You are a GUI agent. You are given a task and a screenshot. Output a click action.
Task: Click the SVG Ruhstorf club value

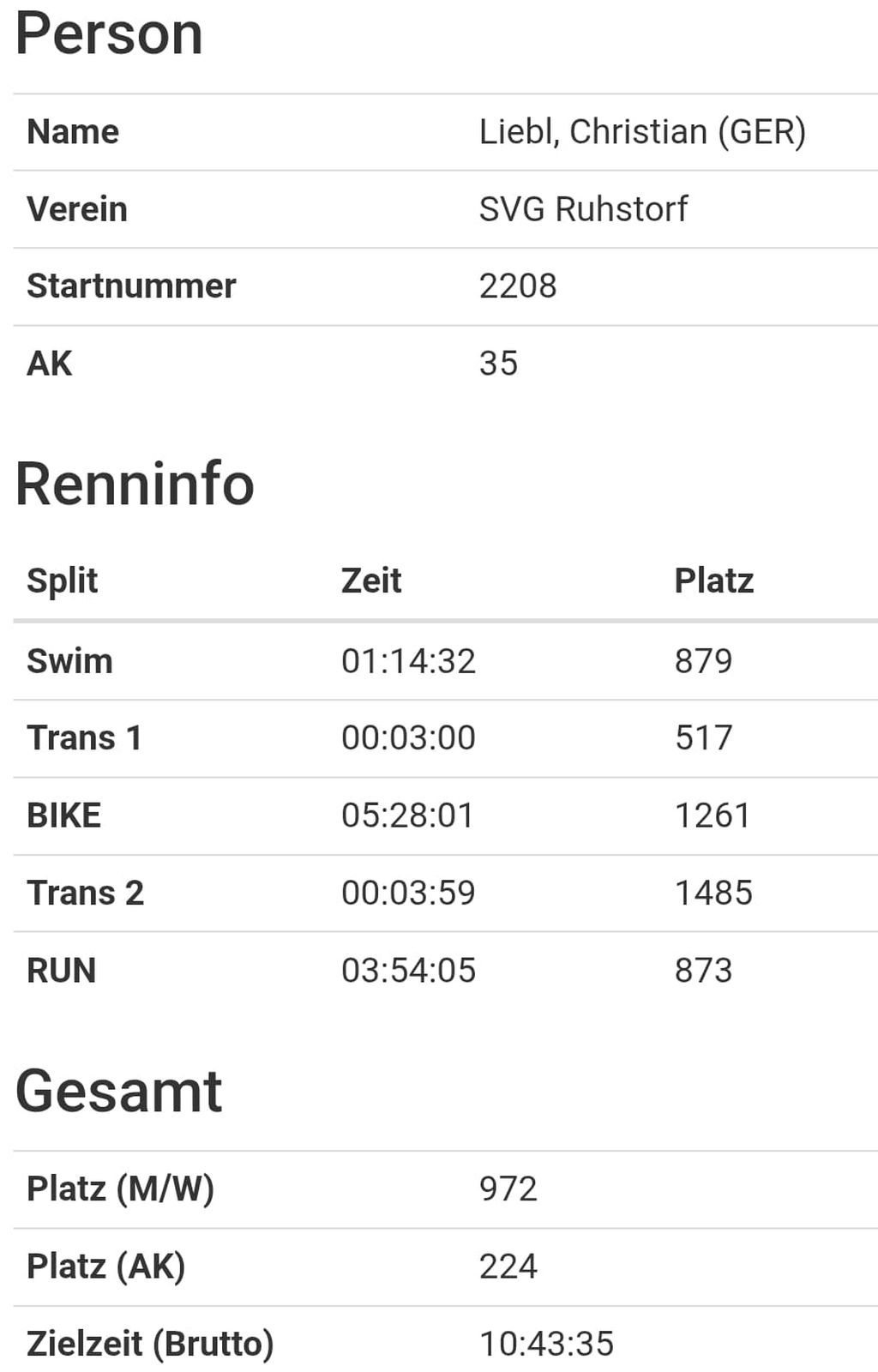coord(583,209)
